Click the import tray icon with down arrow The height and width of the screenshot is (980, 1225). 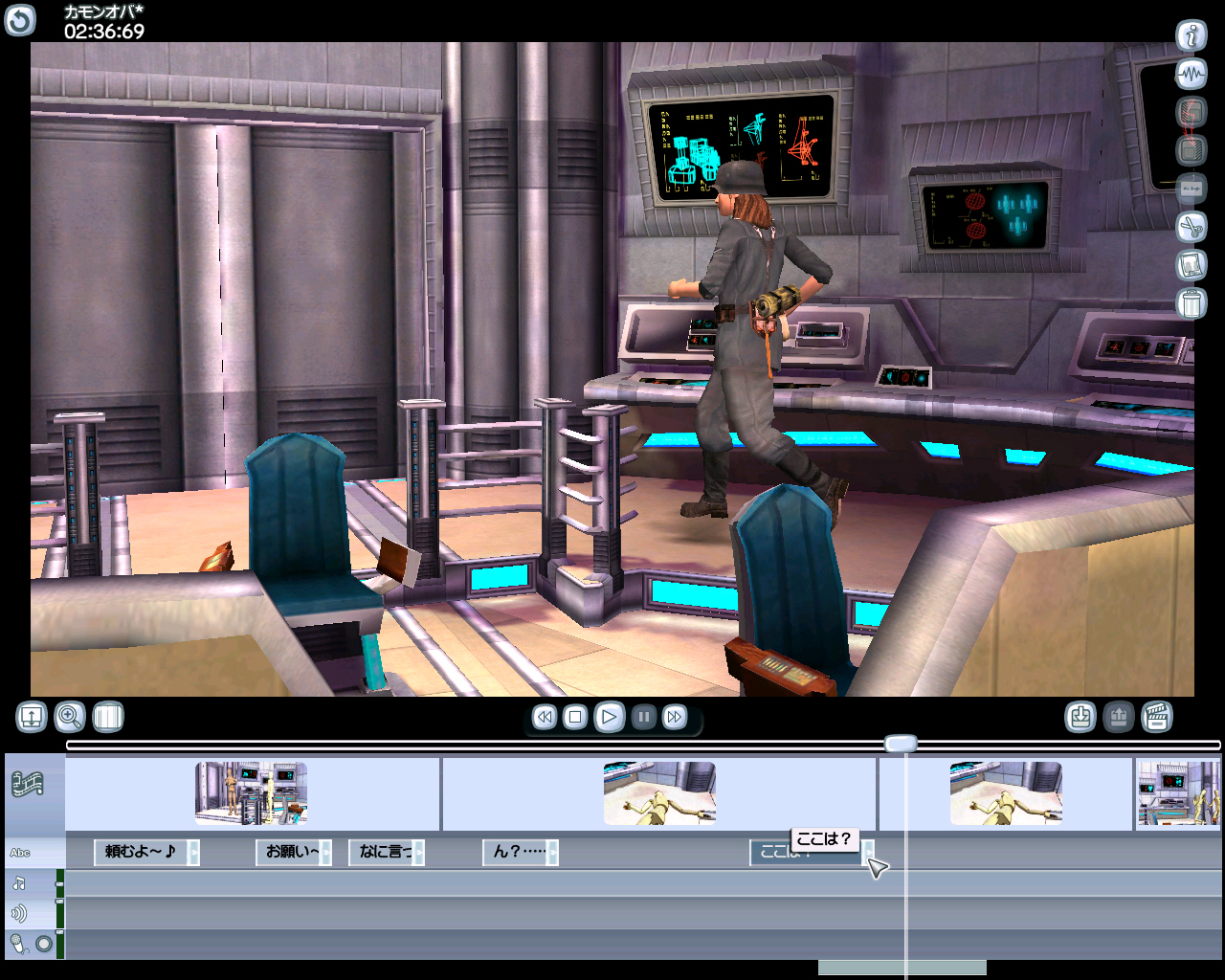tap(1080, 717)
